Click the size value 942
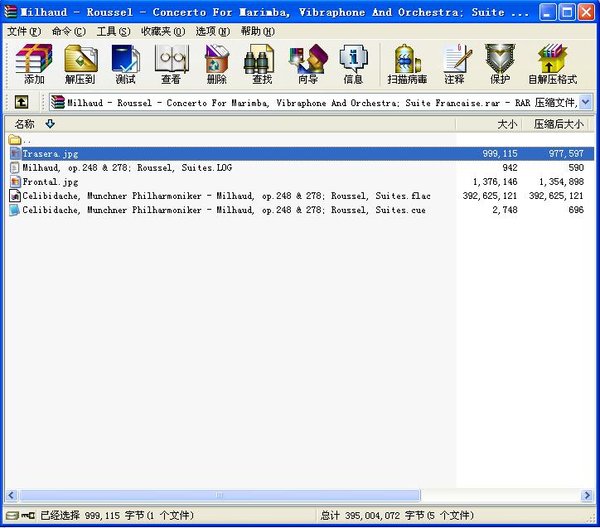Image resolution: width=600 pixels, height=528 pixels. click(510, 168)
